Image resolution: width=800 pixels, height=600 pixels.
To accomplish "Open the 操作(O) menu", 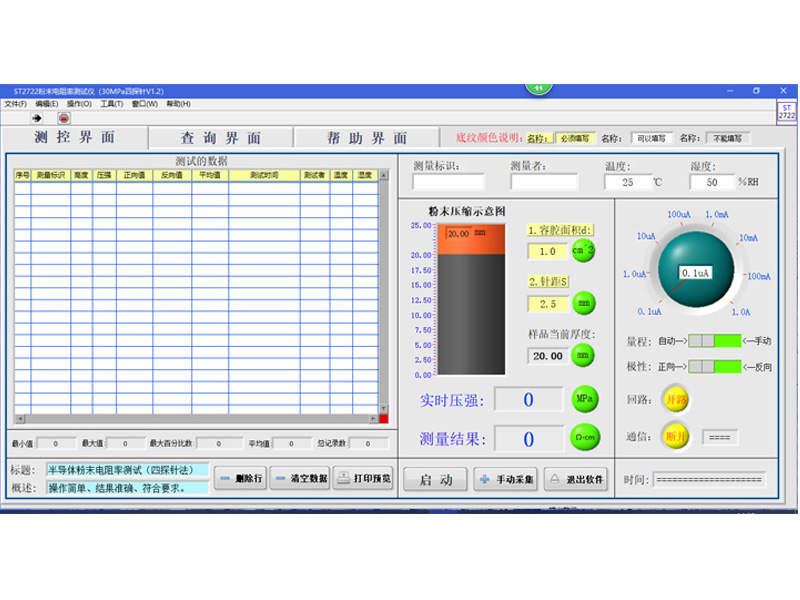I will (79, 104).
